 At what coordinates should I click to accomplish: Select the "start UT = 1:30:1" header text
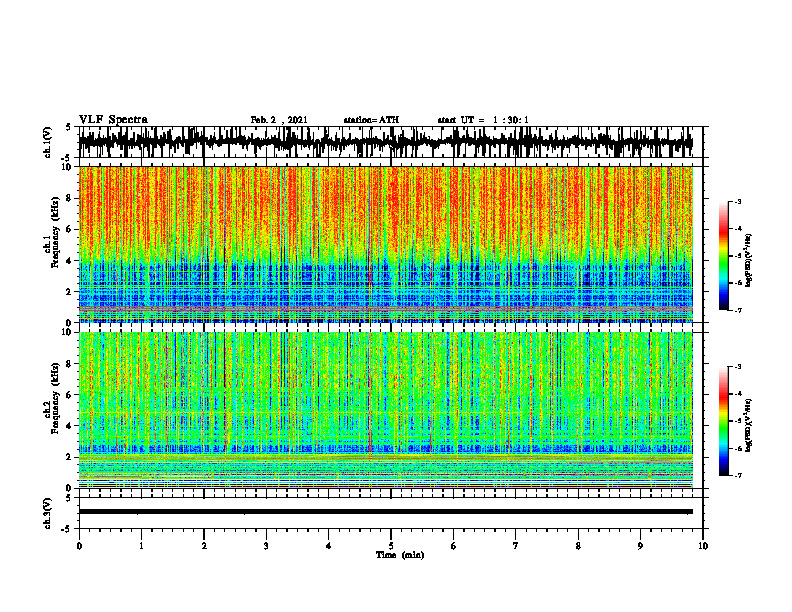483,120
